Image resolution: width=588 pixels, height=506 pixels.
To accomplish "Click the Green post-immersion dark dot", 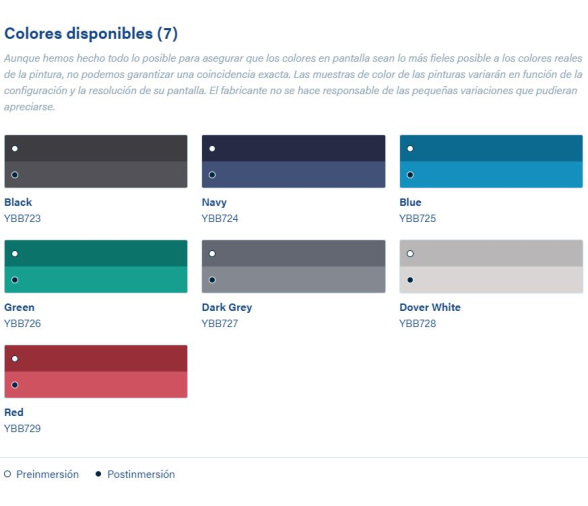I will 15,280.
